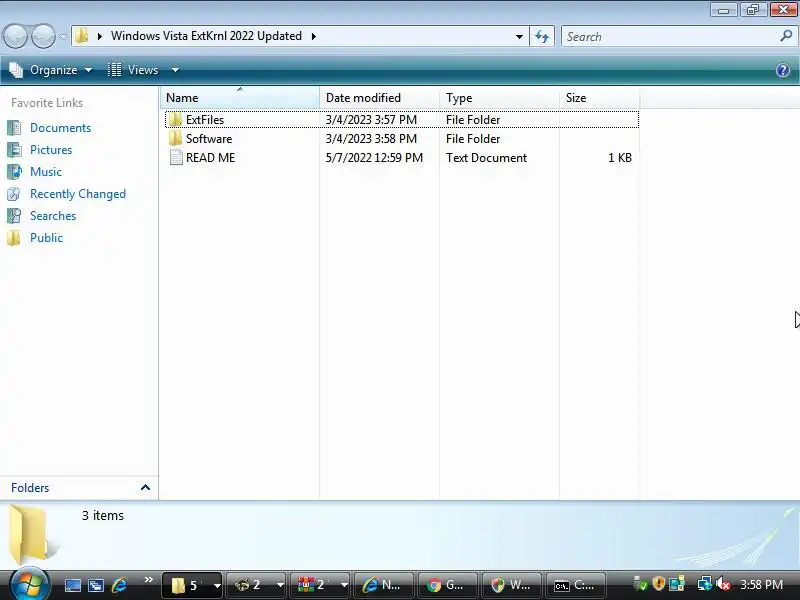Click the Software folder icon
The width and height of the screenshot is (800, 600).
(176, 139)
